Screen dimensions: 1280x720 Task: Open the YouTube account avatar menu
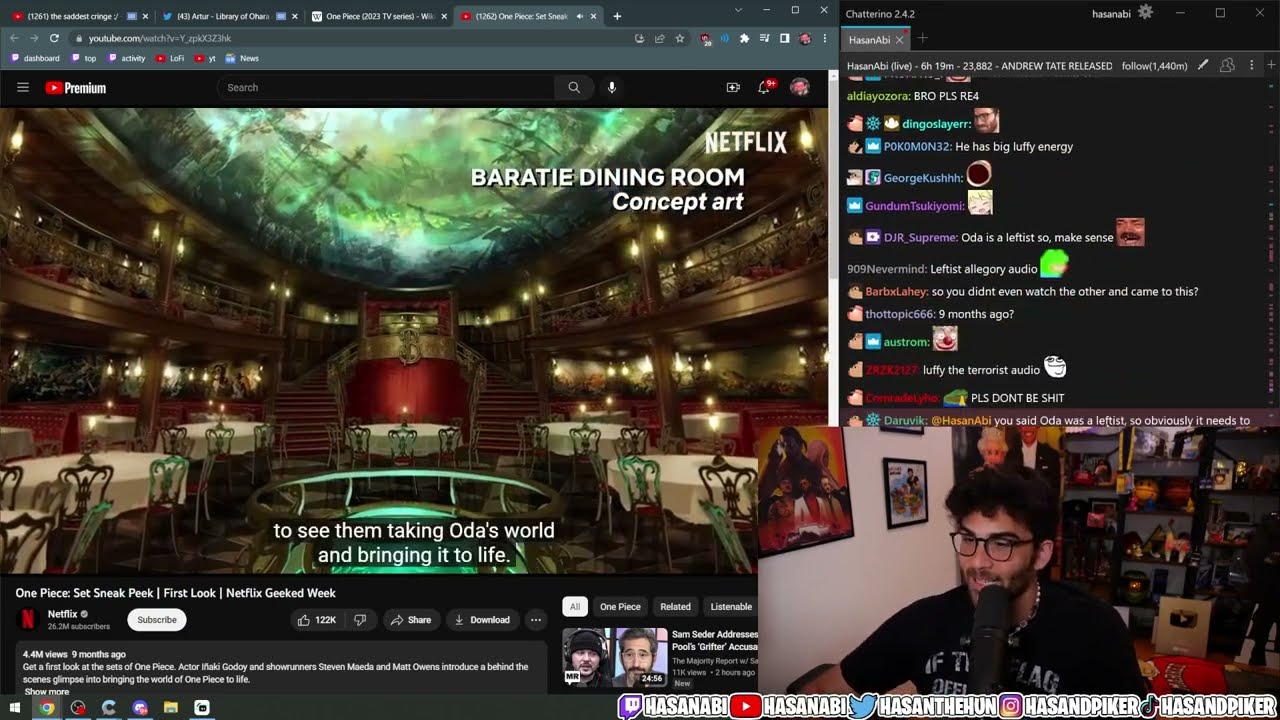pyautogui.click(x=799, y=87)
